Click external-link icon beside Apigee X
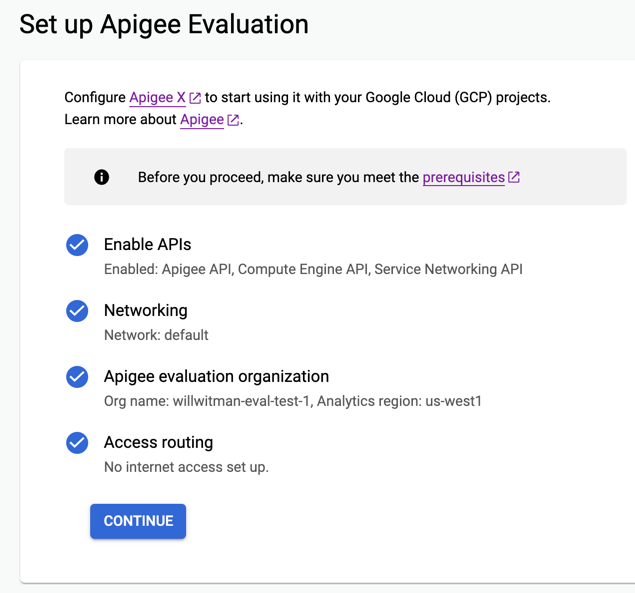This screenshot has height=593, width=635. (196, 98)
